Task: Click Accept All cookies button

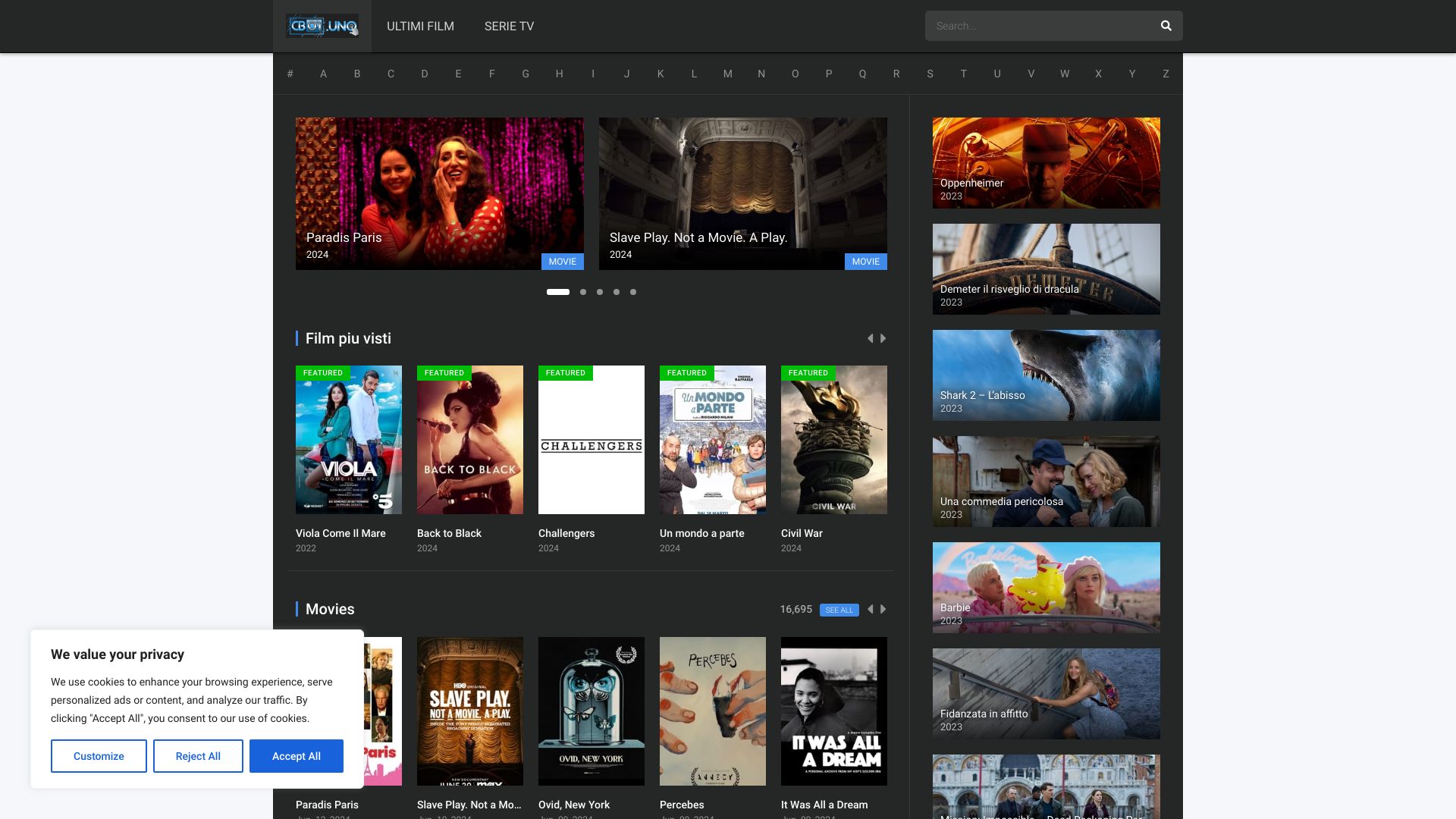Action: pyautogui.click(x=297, y=756)
